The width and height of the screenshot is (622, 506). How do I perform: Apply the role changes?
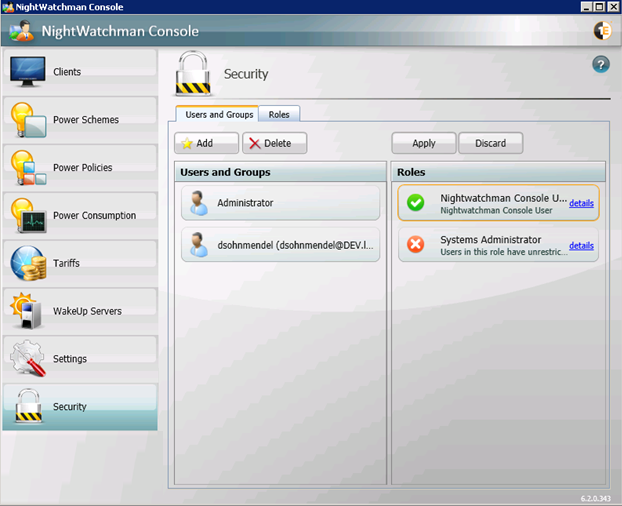click(423, 143)
